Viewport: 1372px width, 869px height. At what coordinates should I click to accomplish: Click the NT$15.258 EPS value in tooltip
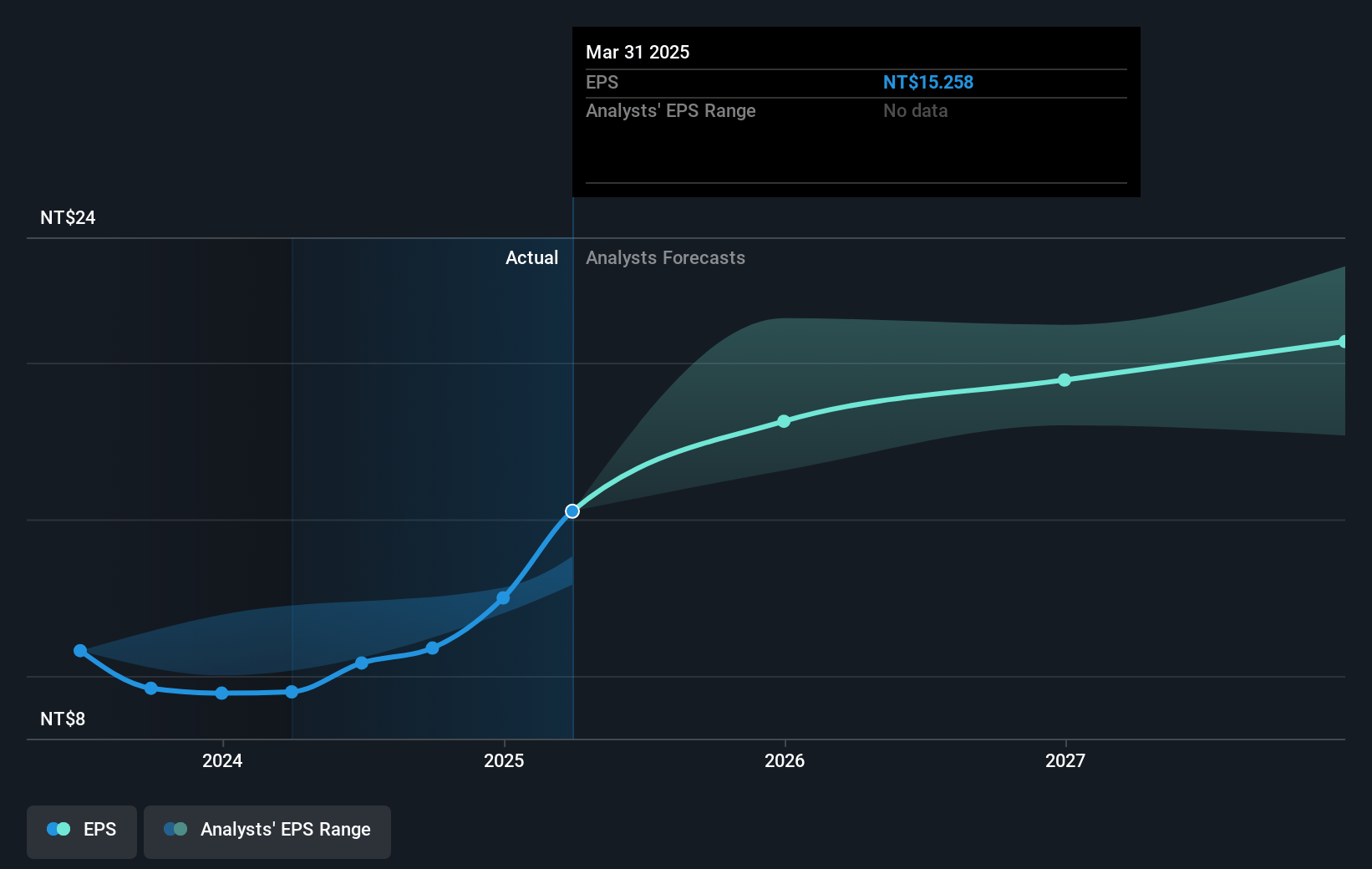928,82
